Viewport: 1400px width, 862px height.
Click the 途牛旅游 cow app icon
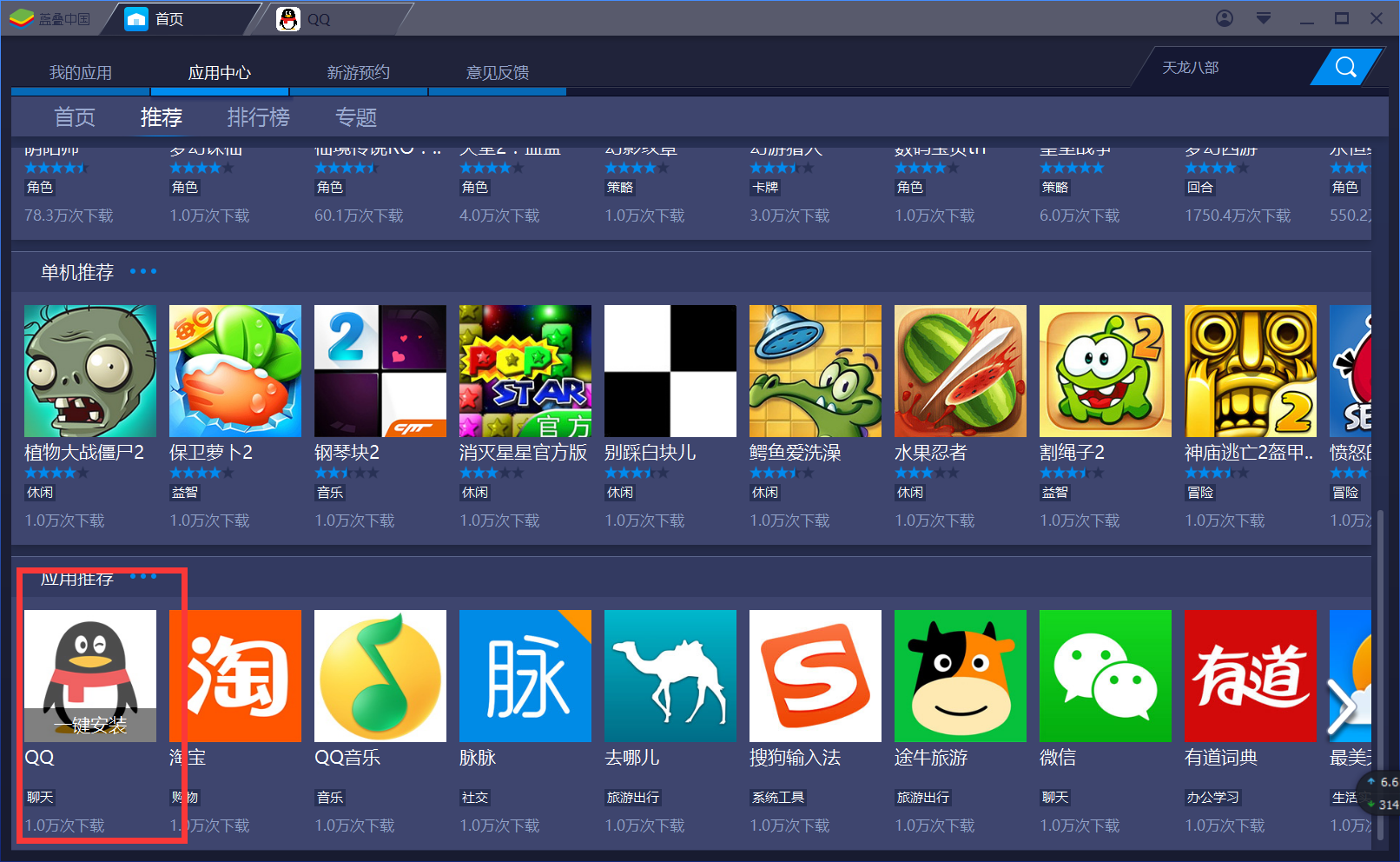click(x=961, y=676)
